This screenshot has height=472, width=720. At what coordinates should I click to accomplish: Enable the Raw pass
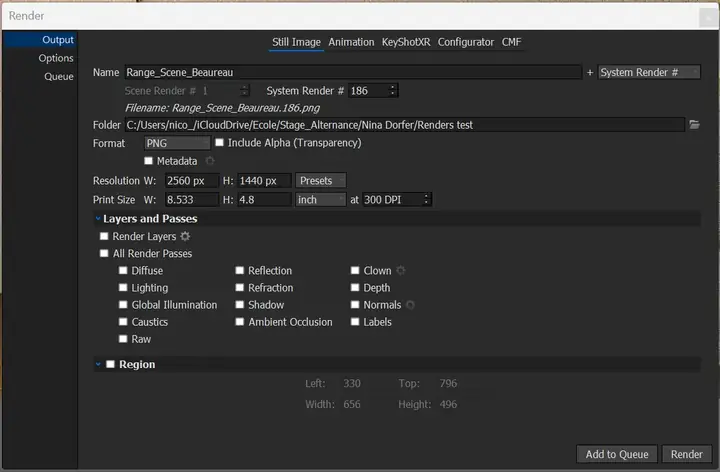(x=123, y=339)
